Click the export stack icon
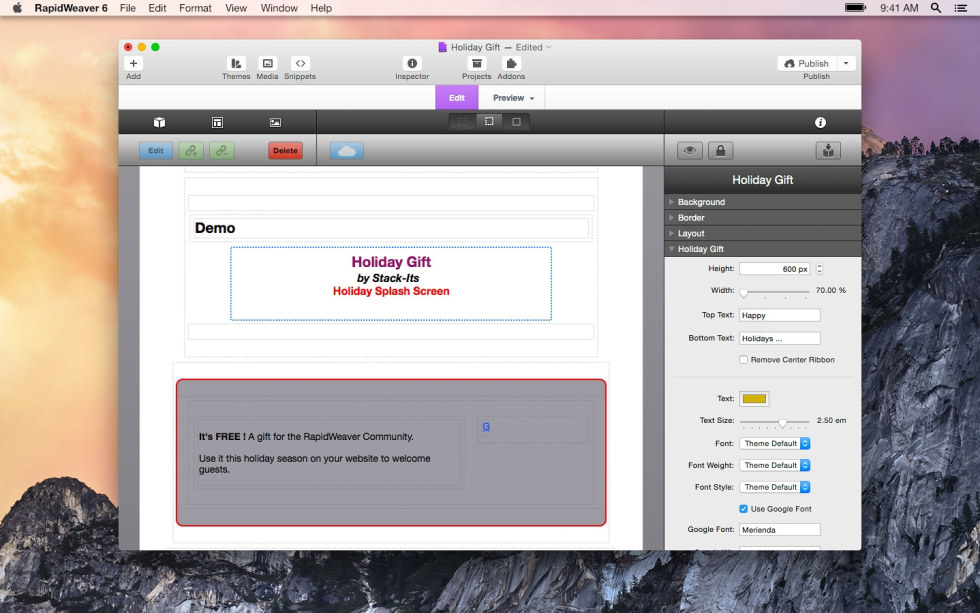 [x=828, y=151]
